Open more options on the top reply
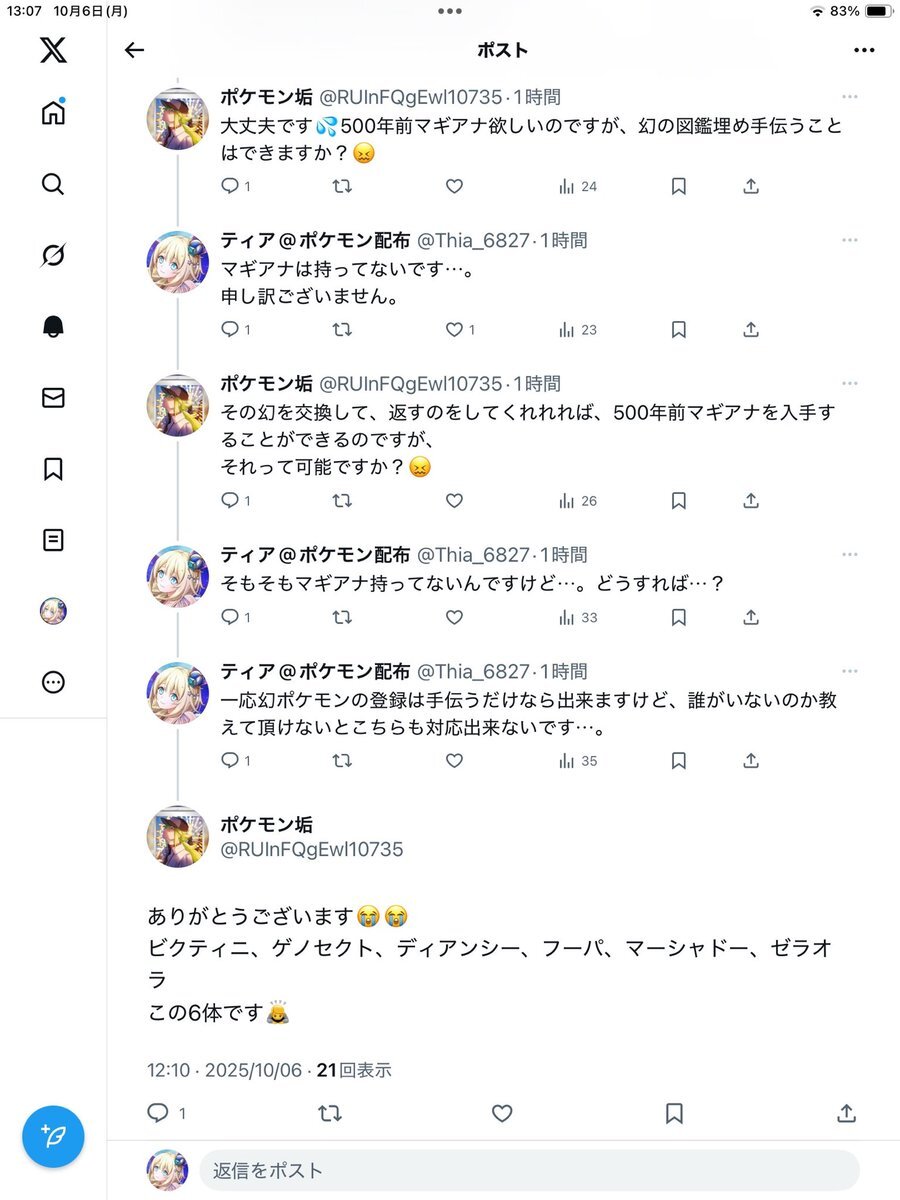 pyautogui.click(x=849, y=97)
